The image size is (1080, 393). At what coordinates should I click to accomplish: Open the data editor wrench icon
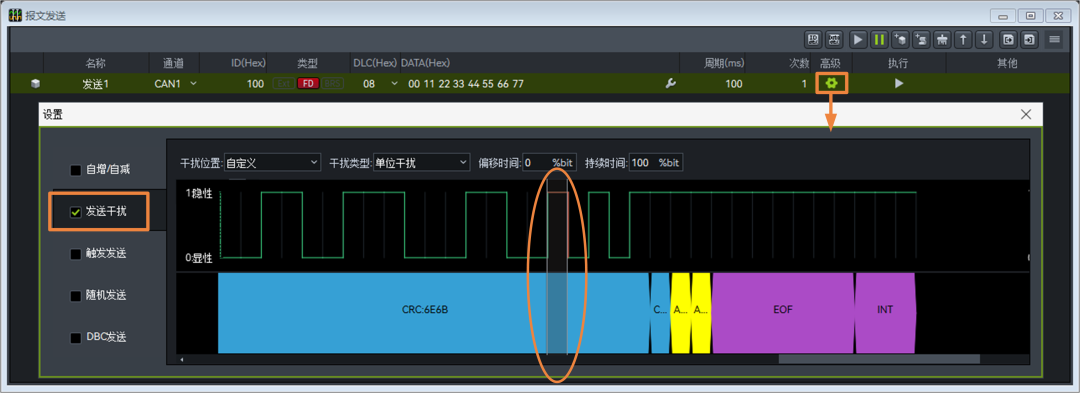[x=669, y=83]
